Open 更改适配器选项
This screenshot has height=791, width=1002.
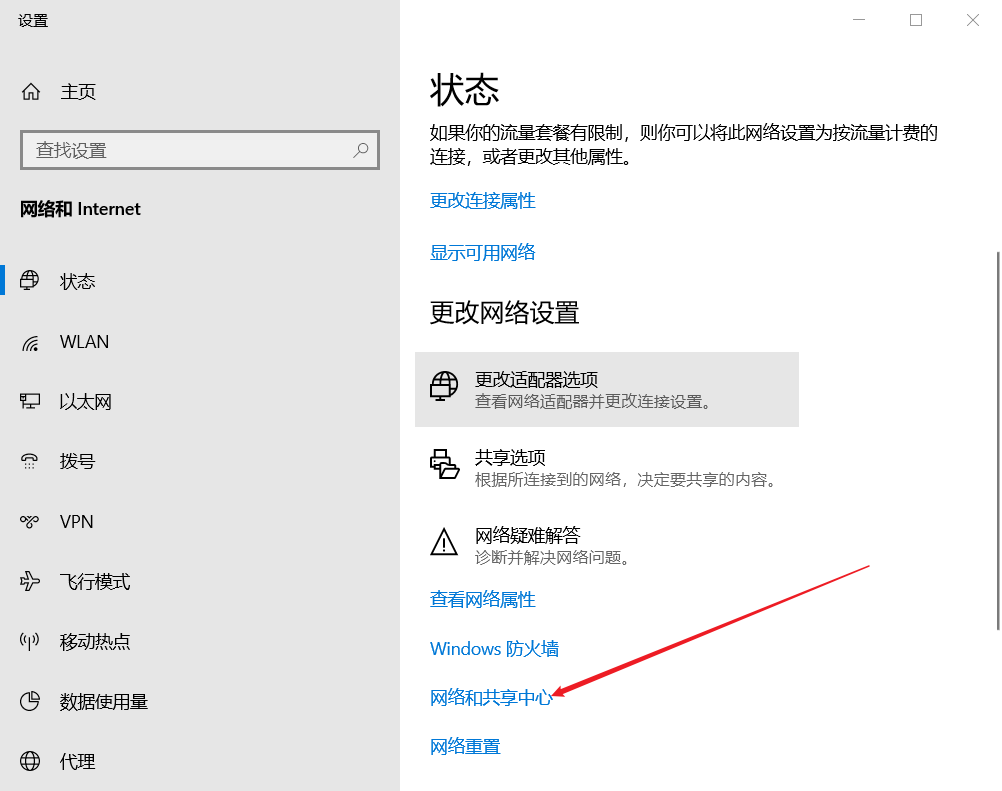606,389
